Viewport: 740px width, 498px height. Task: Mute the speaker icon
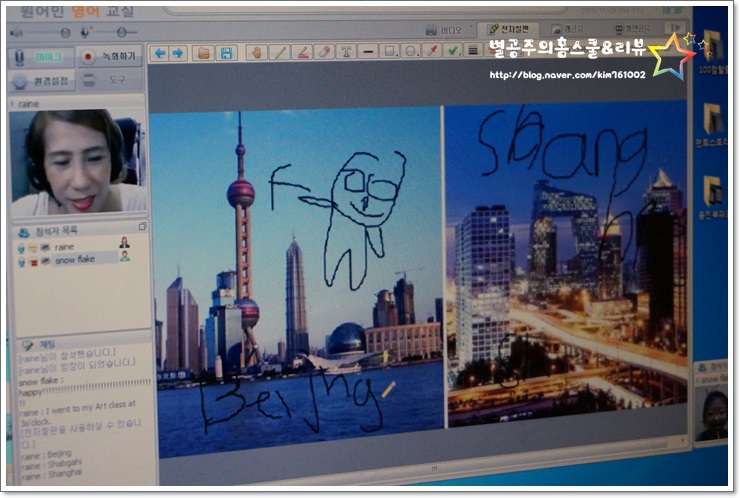coord(17,33)
